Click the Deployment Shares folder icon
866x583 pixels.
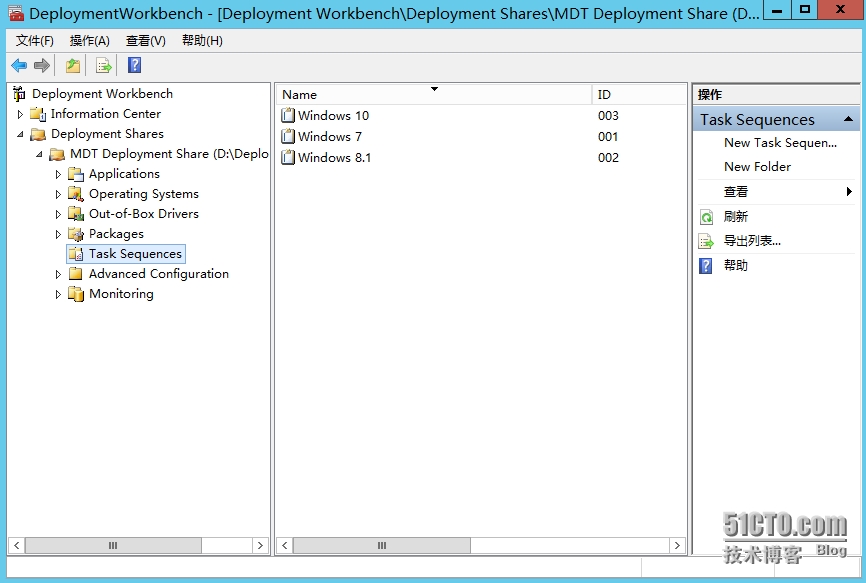click(x=38, y=134)
